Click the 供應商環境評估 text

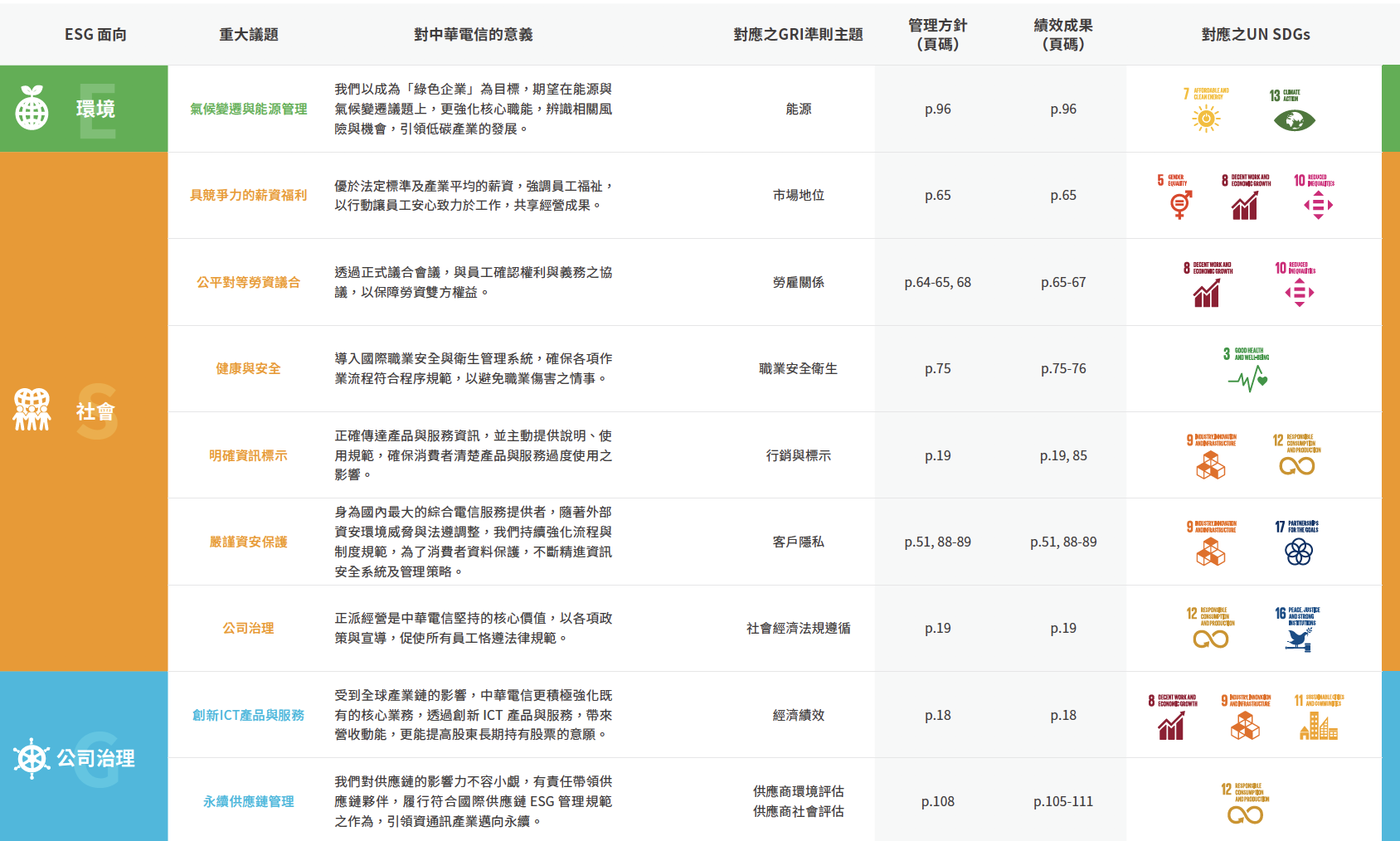tap(799, 791)
